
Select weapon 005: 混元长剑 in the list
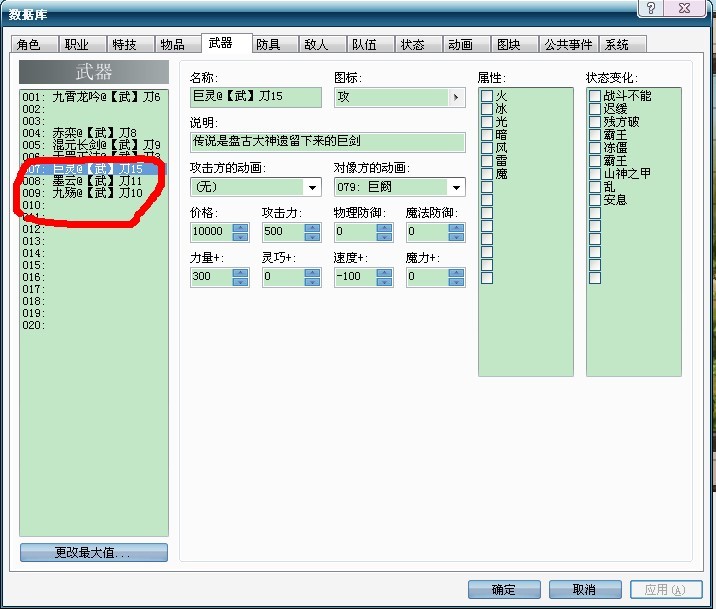[x=94, y=145]
